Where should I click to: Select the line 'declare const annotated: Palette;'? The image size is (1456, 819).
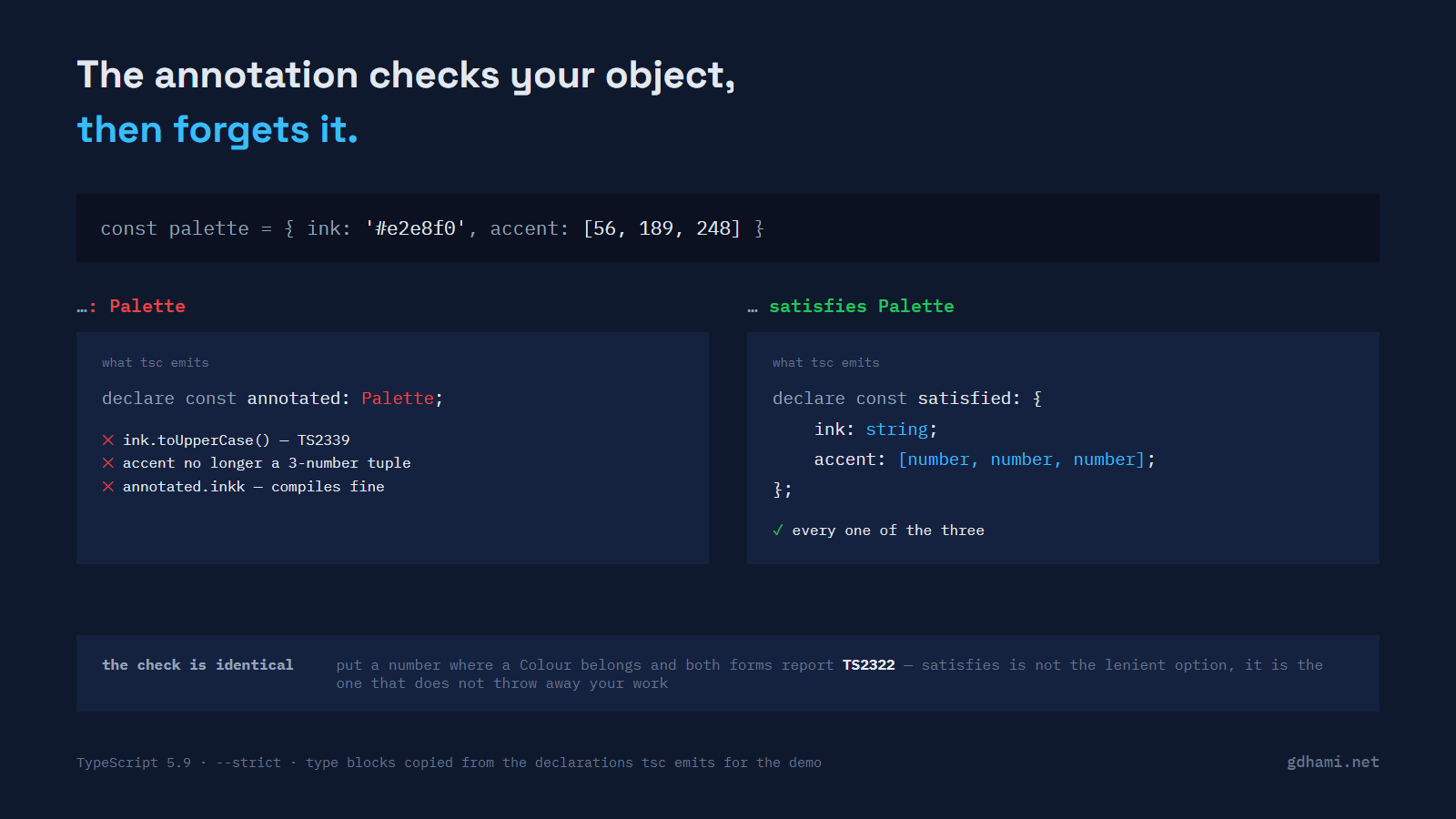(273, 399)
